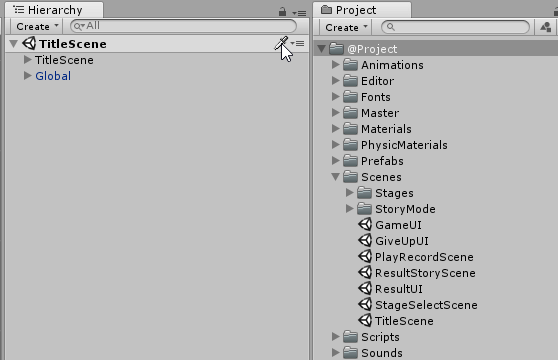Select the StageSelectScene scene name
Viewport: 558px width, 360px height.
click(426, 305)
